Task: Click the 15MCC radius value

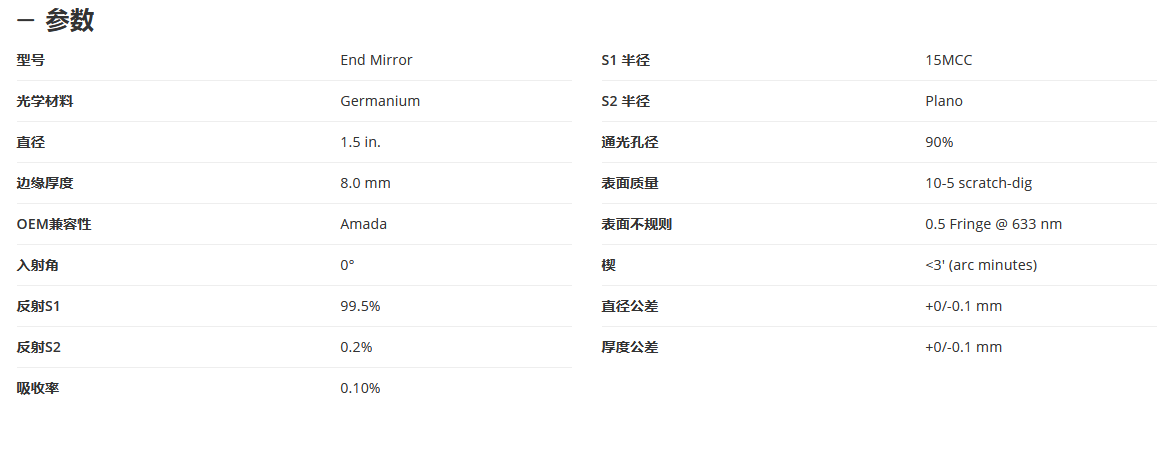Action: (x=949, y=60)
